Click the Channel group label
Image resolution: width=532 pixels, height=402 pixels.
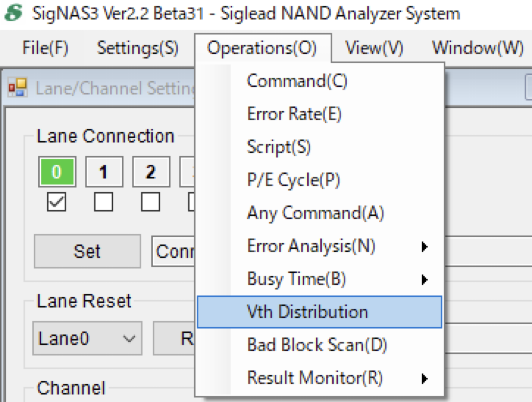(71, 388)
